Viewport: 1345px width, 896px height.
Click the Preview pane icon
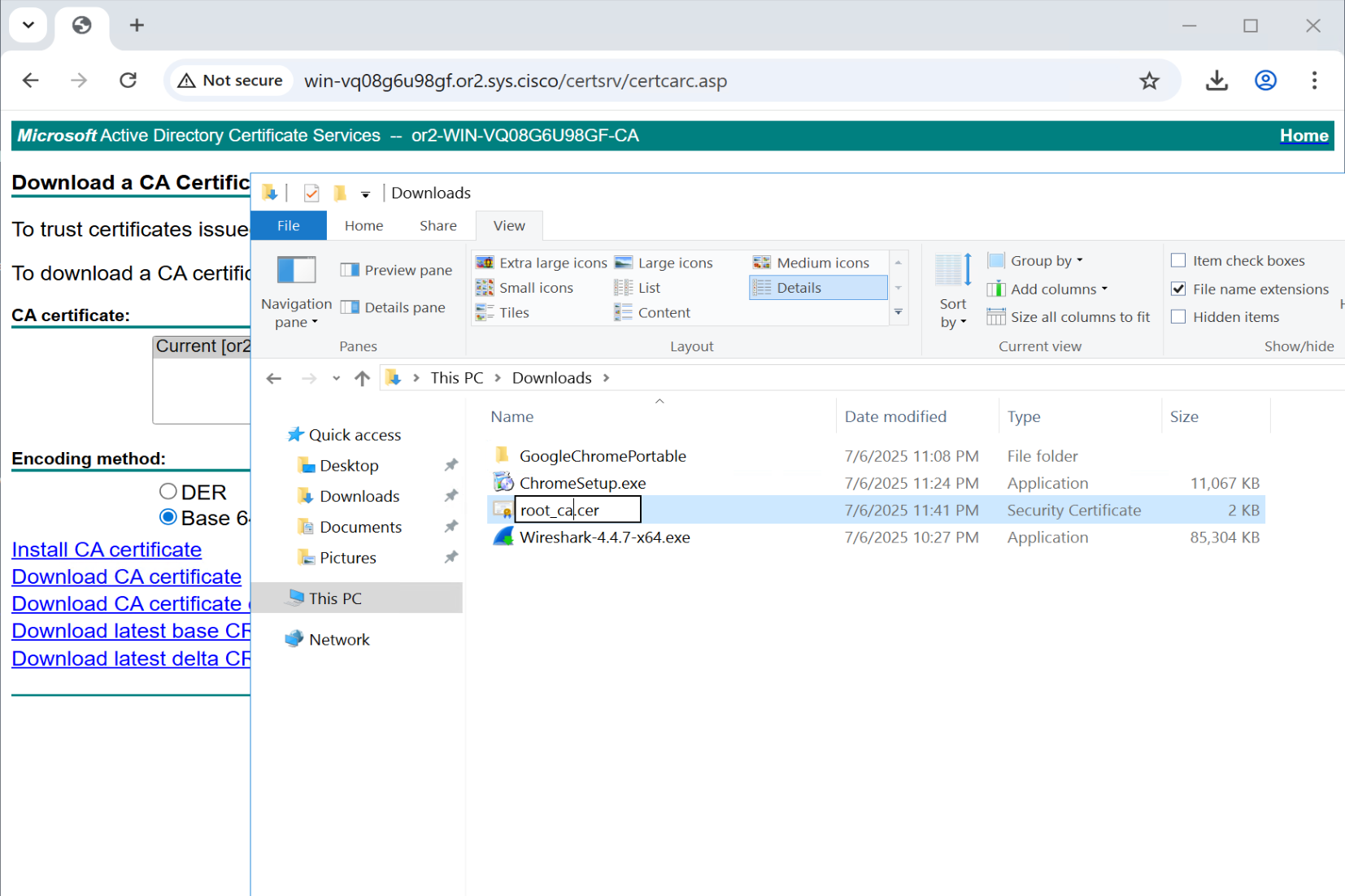pos(350,270)
